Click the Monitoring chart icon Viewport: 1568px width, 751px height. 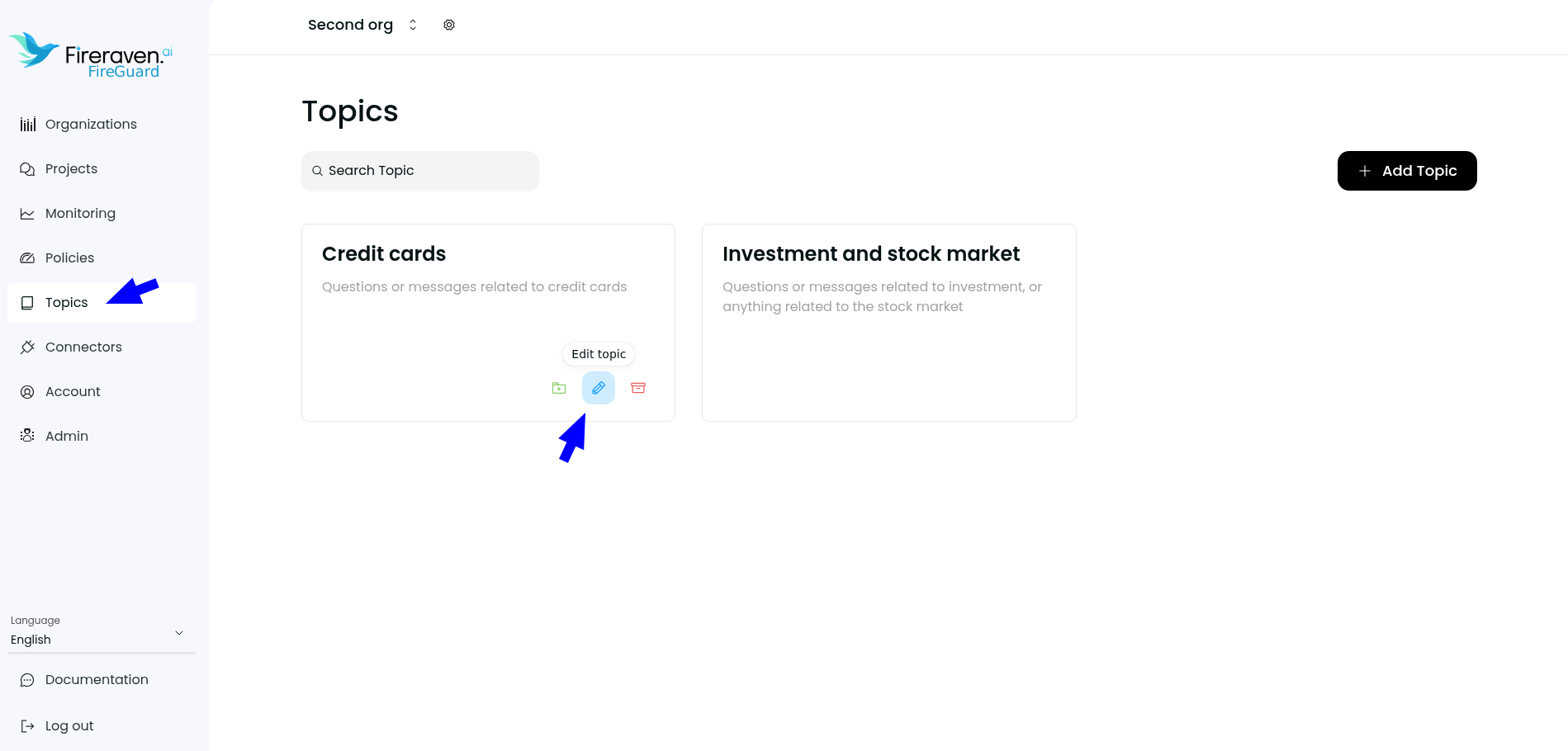click(27, 214)
